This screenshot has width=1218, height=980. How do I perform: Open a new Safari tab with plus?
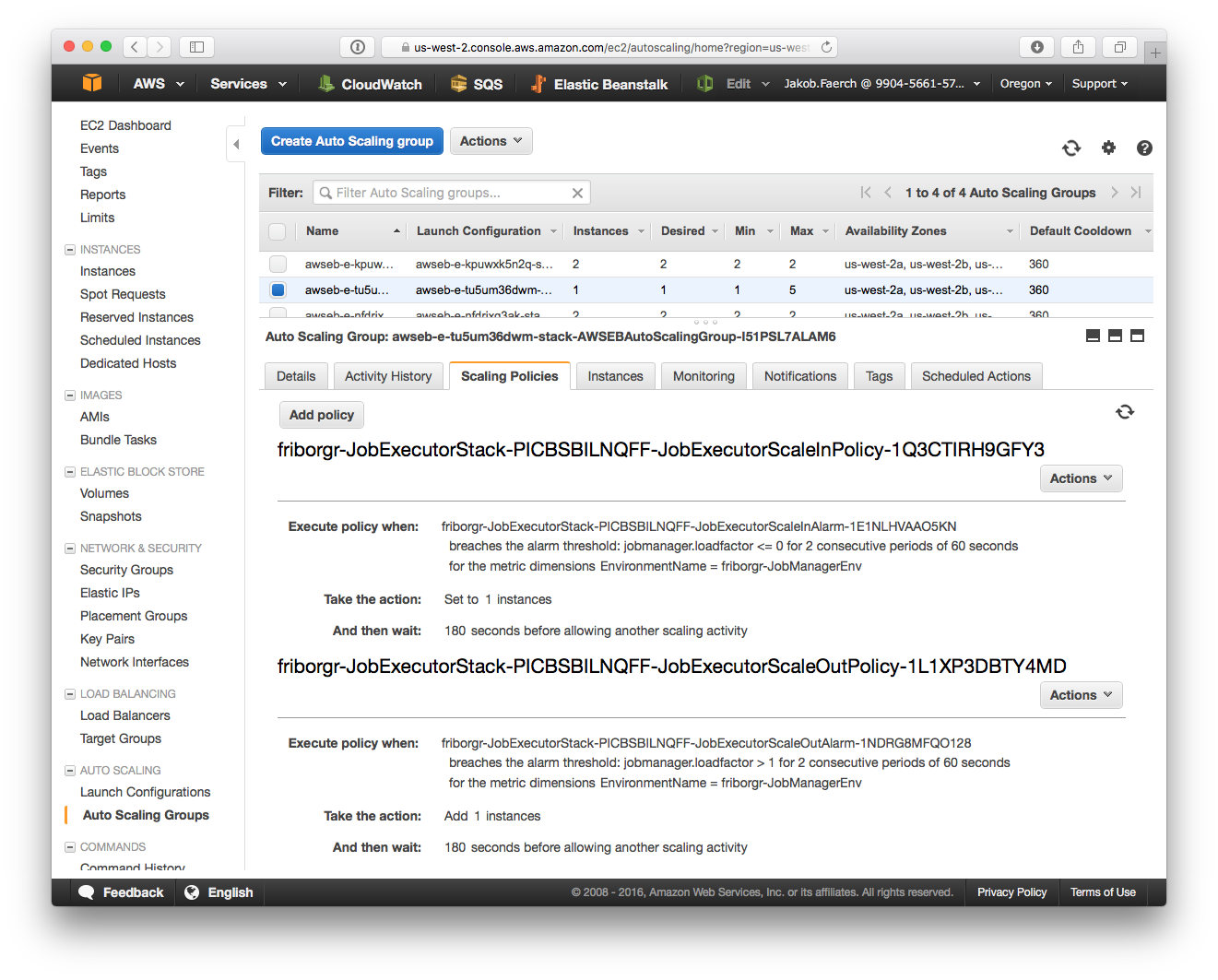coord(1155,53)
